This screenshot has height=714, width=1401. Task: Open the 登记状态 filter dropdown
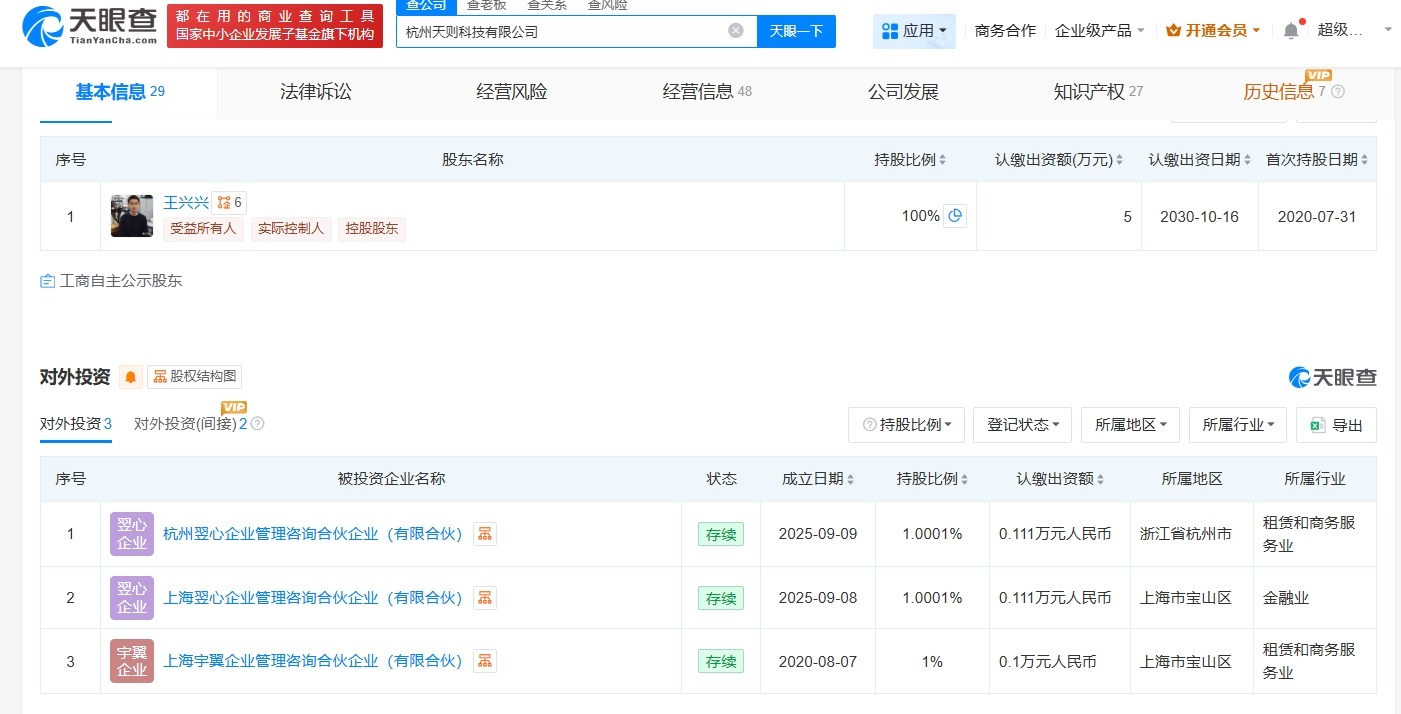[1022, 424]
